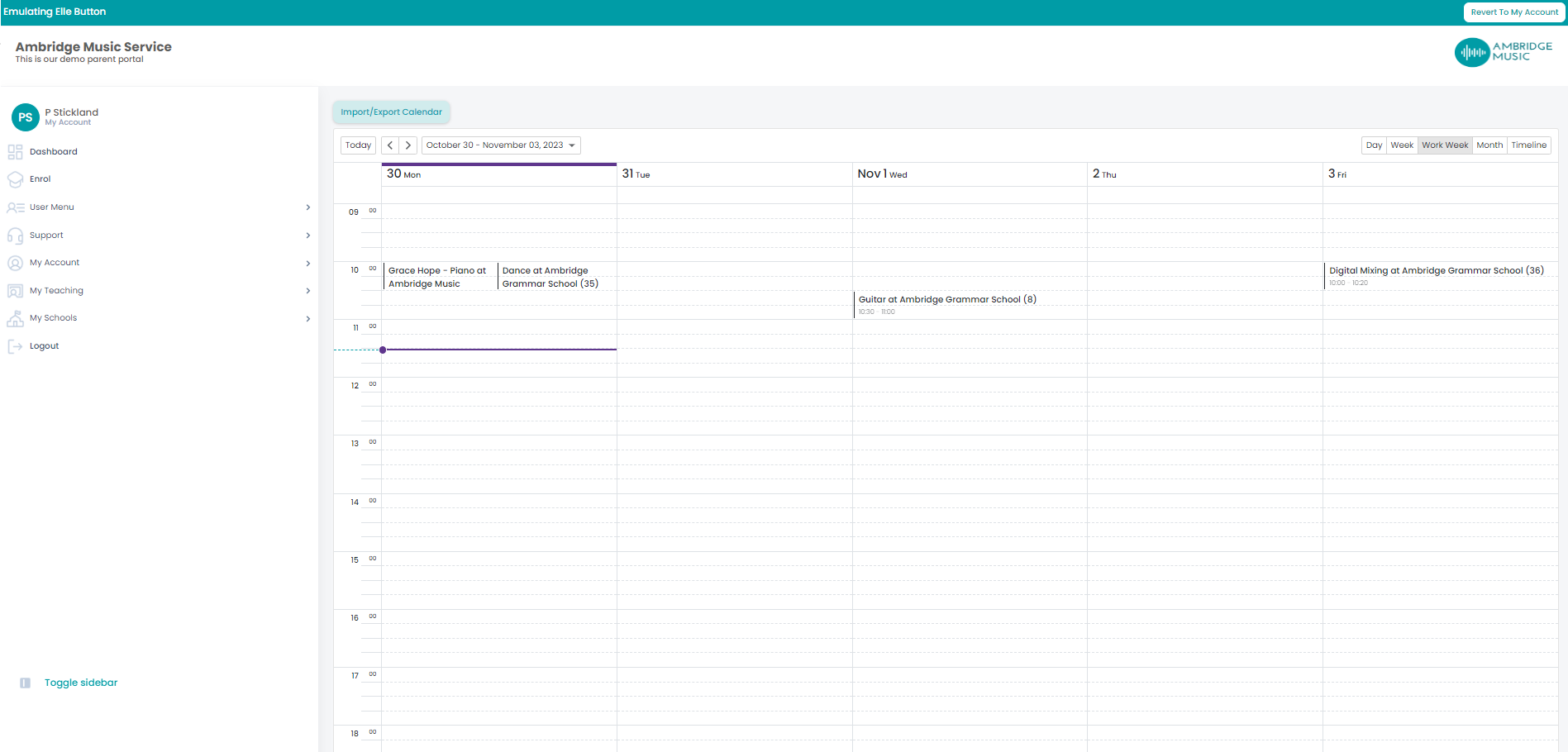Click the My Account sidebar label
The height and width of the screenshot is (752, 1568).
pyautogui.click(x=55, y=263)
